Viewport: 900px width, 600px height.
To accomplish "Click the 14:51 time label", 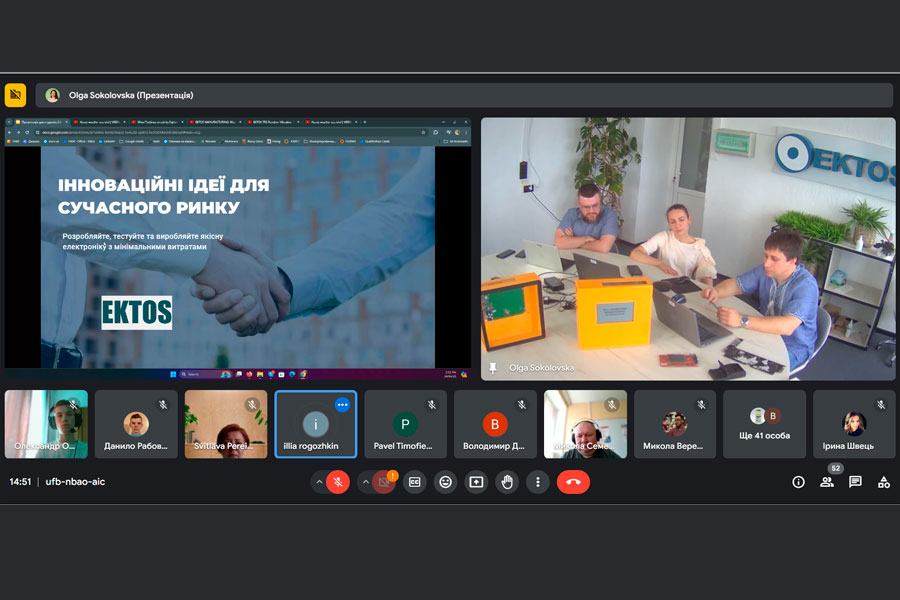I will (20, 482).
